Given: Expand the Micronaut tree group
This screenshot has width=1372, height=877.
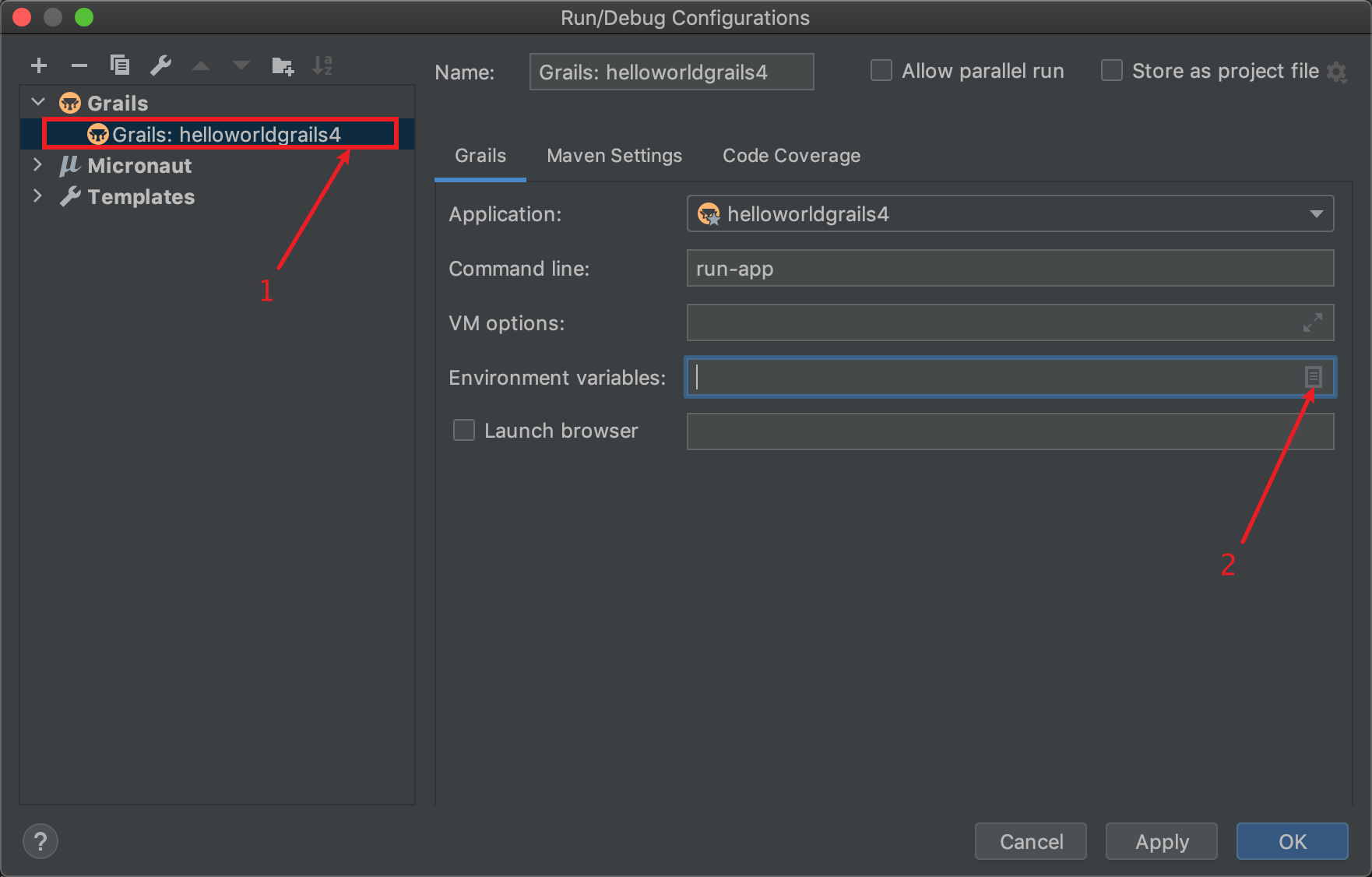Looking at the screenshot, I should coord(37,164).
